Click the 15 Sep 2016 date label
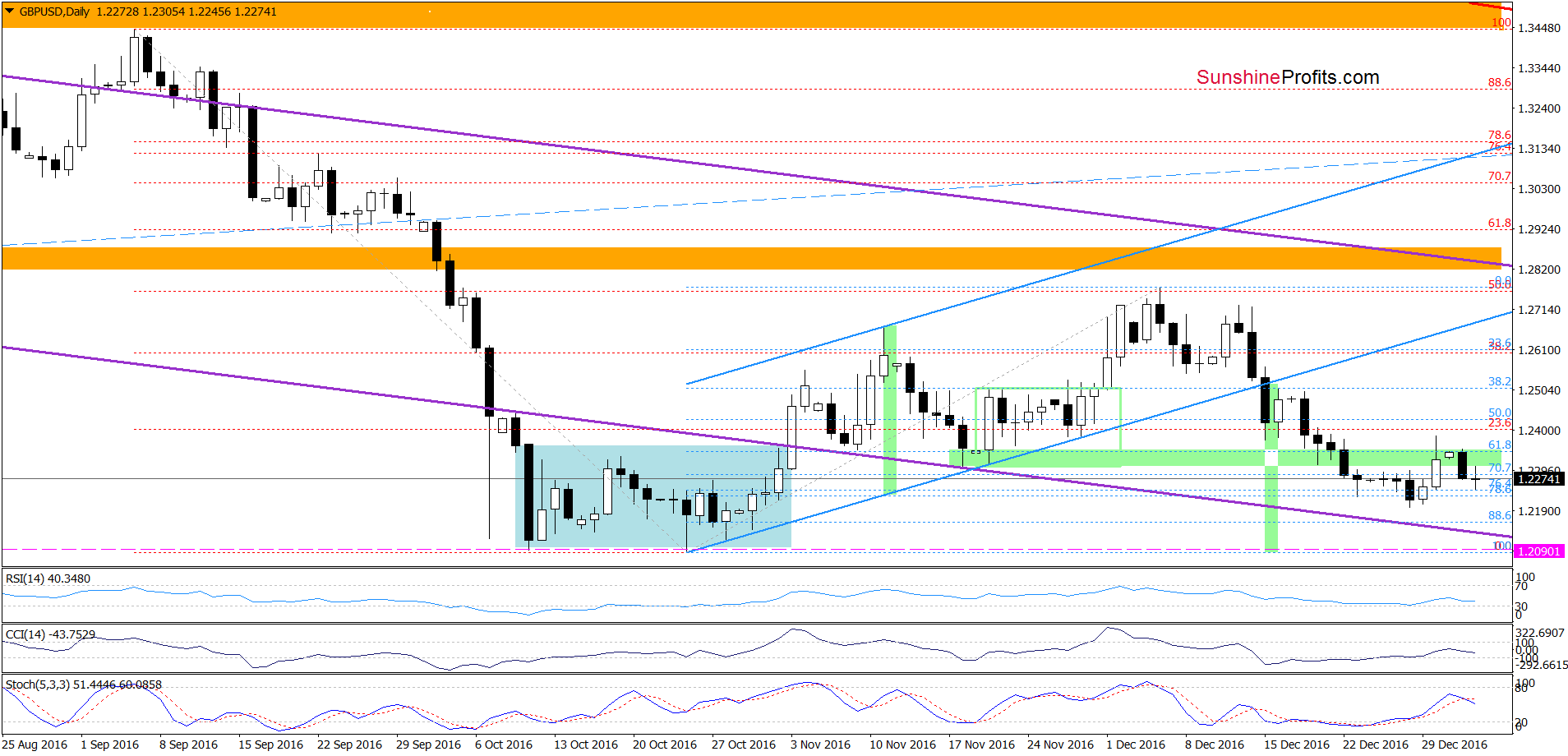Image resolution: width=1568 pixels, height=756 pixels. 270,744
